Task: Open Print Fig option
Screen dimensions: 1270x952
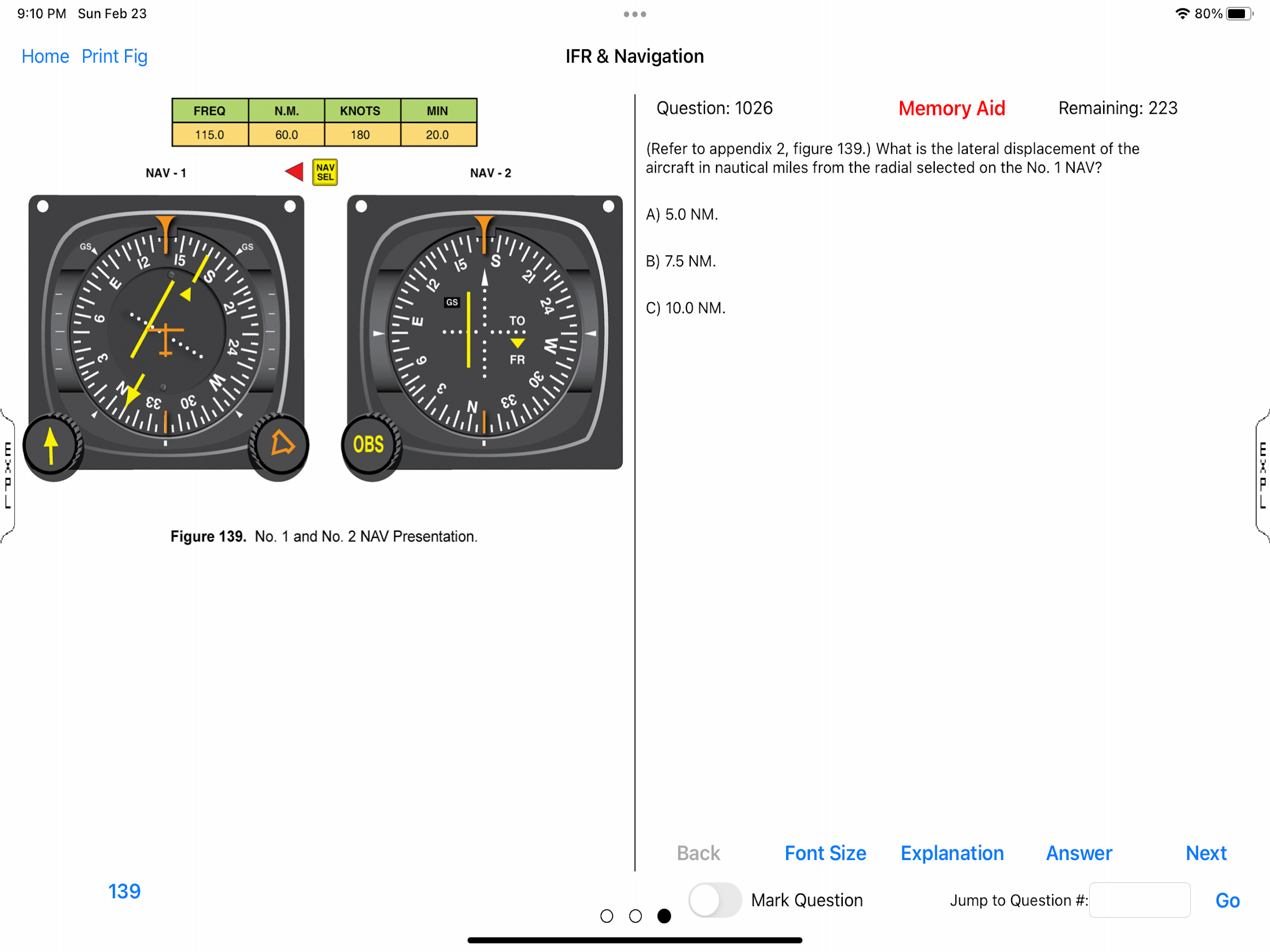Action: [114, 56]
